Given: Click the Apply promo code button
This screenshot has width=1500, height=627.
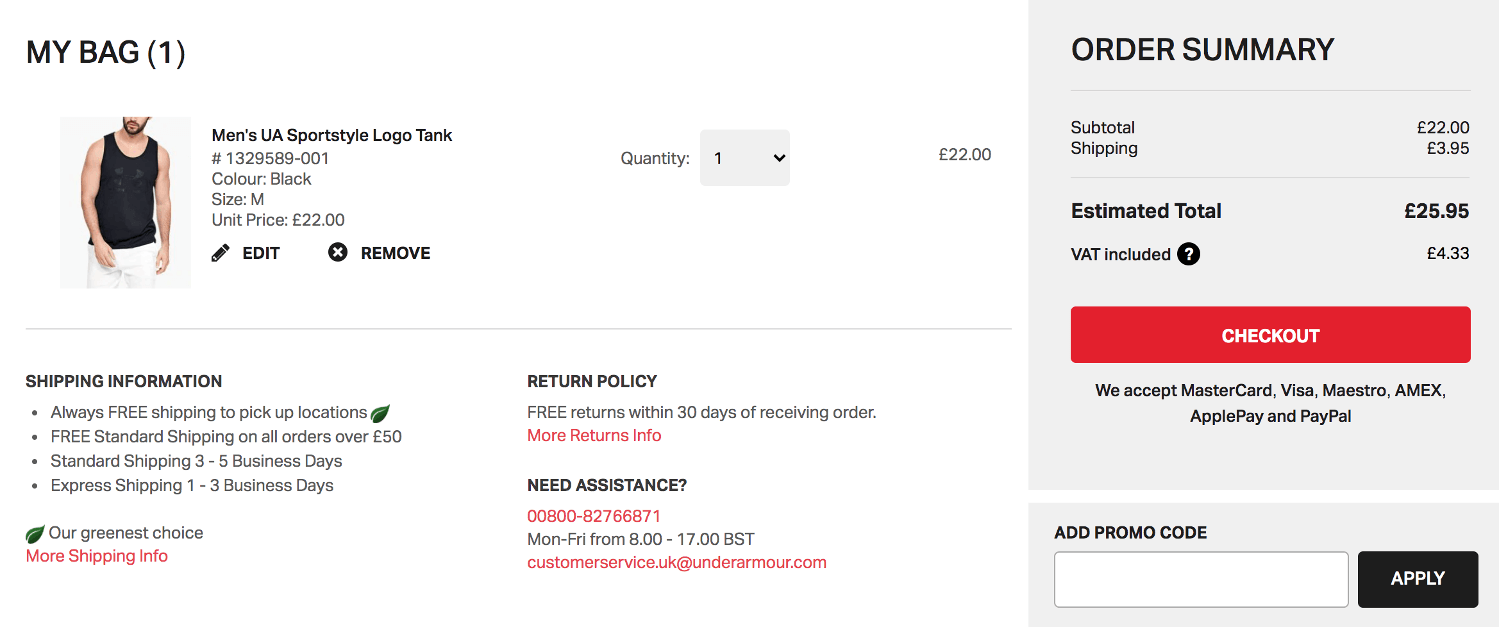Looking at the screenshot, I should [x=1417, y=579].
